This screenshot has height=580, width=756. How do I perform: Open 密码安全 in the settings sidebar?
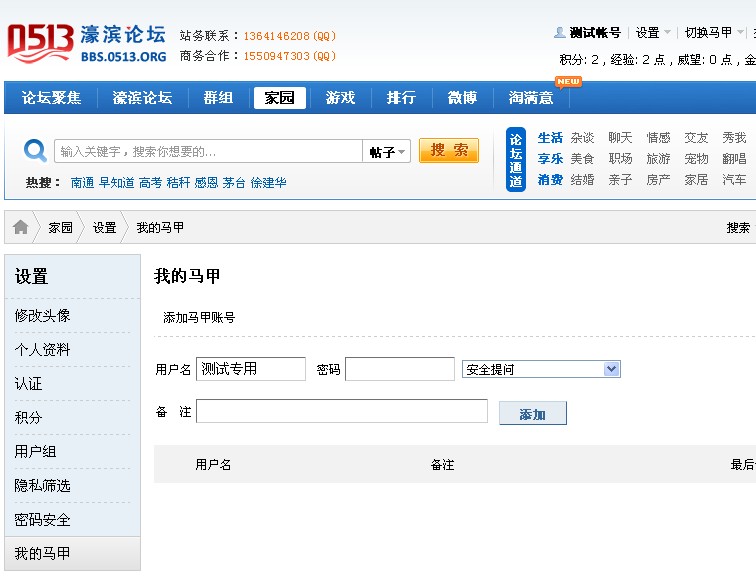(42, 520)
